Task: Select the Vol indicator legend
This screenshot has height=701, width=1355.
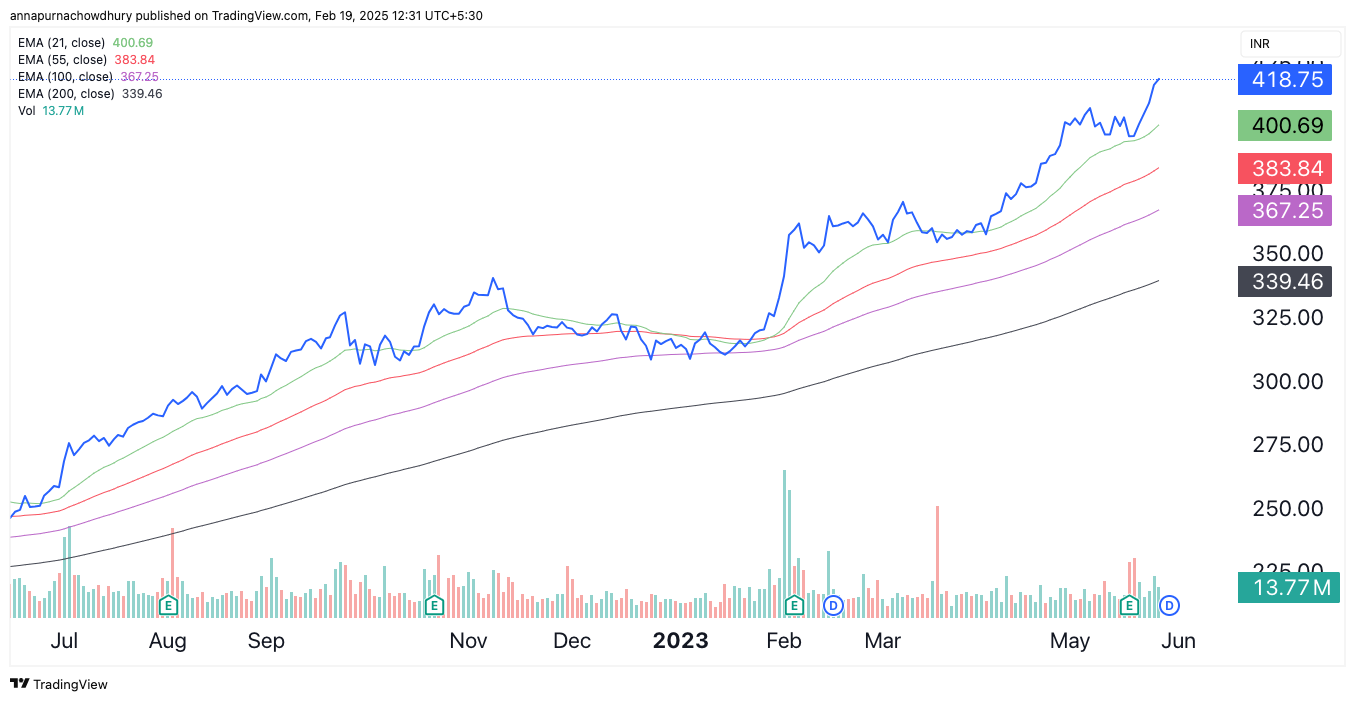Action: [x=27, y=111]
